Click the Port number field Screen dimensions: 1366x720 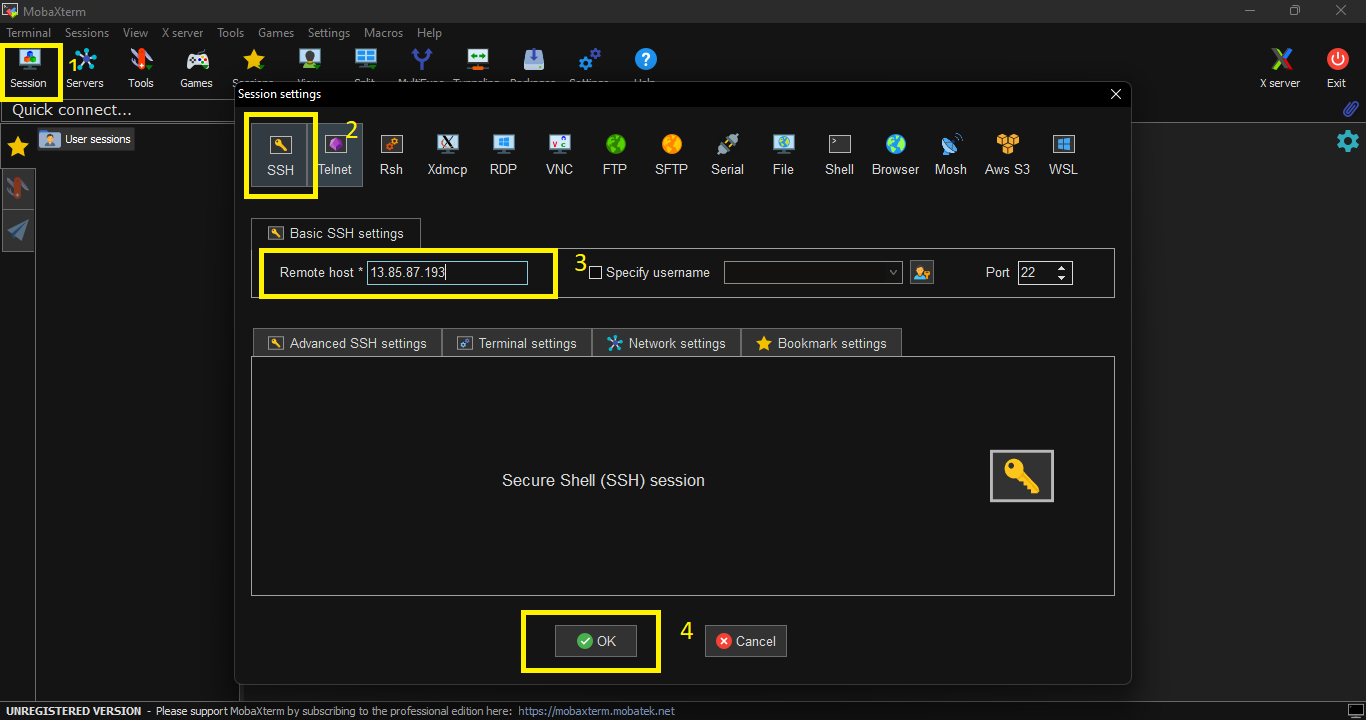[1036, 272]
